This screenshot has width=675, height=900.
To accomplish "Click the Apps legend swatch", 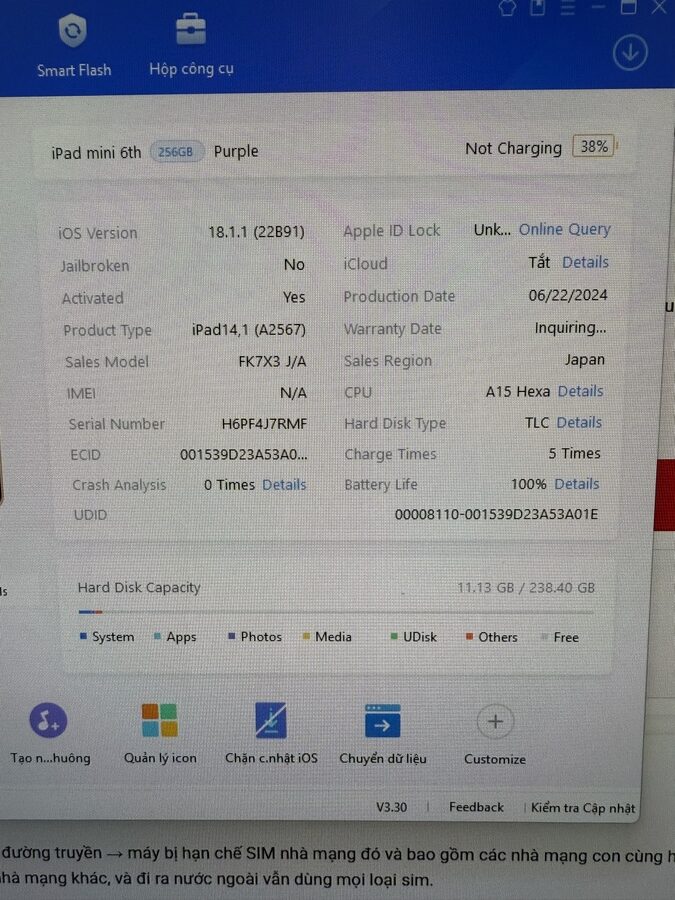I will [x=157, y=636].
